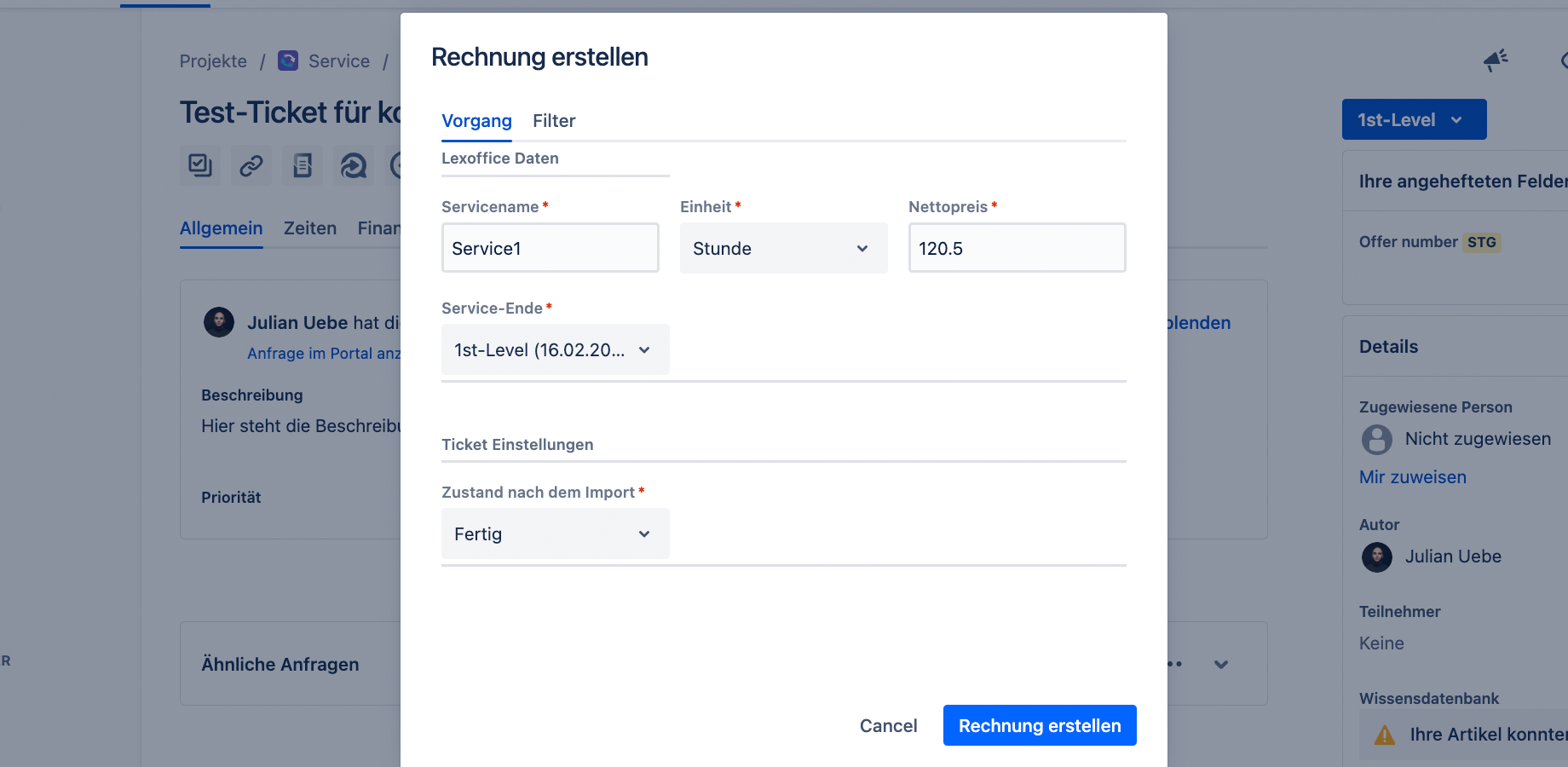Open the Einheit dropdown showing Stunde
Screen dimensions: 1568x767
(x=783, y=248)
